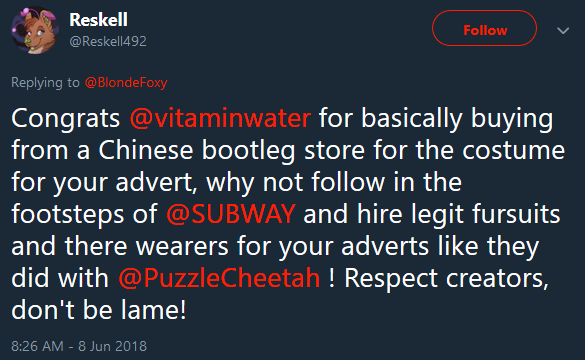This screenshot has height=360, width=585.
Task: Click the phrase 'for your advert'
Action: (x=102, y=183)
